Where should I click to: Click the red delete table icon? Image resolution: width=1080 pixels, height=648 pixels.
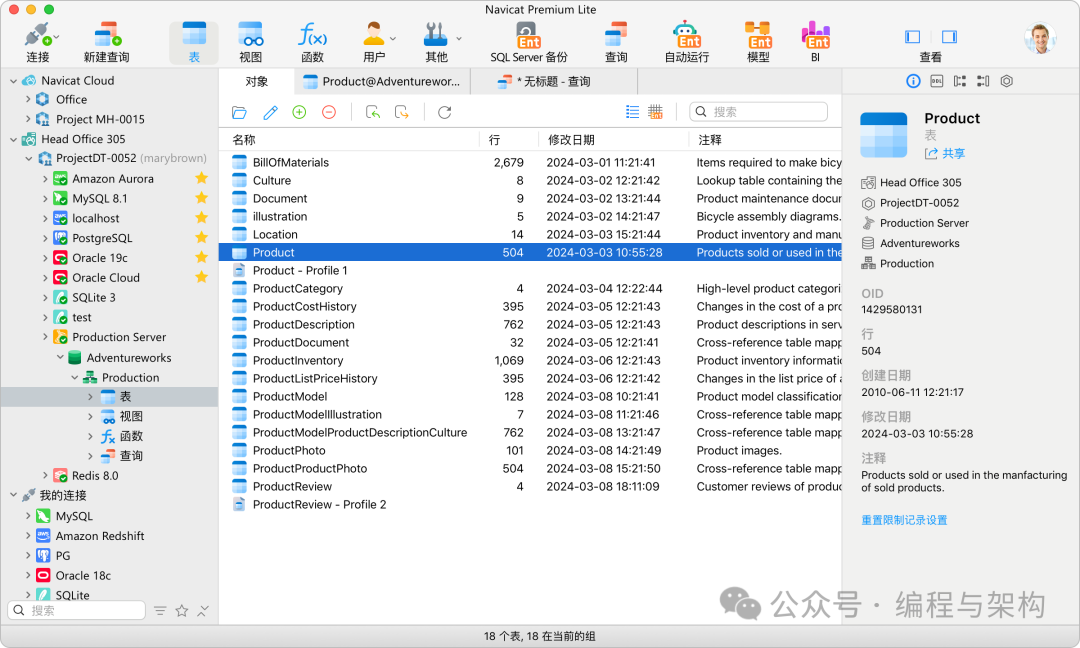[329, 112]
